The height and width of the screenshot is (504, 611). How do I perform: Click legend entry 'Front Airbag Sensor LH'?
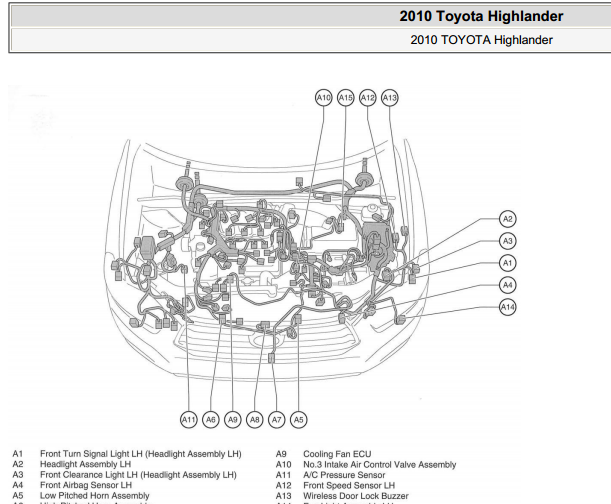pos(86,485)
